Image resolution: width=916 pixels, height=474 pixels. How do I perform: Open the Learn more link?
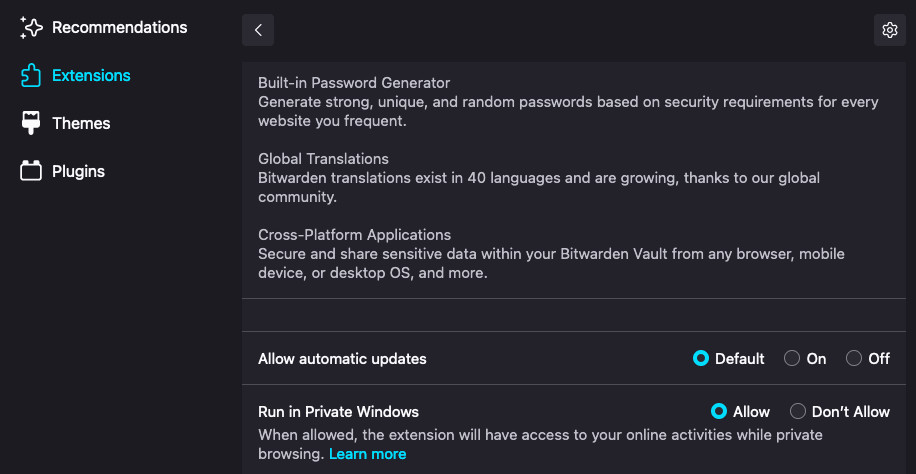(x=367, y=454)
